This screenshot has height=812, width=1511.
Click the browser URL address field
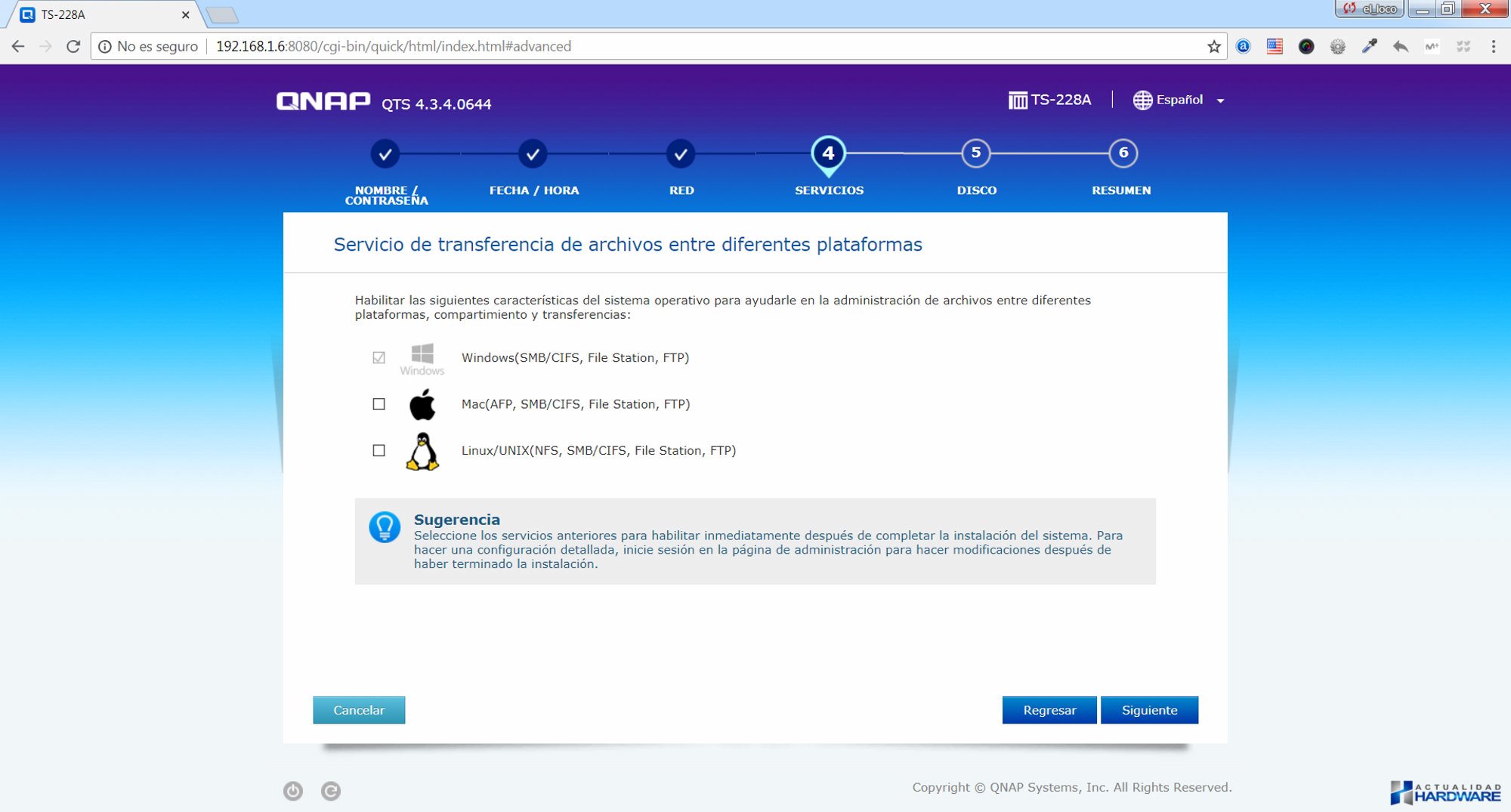coord(680,47)
